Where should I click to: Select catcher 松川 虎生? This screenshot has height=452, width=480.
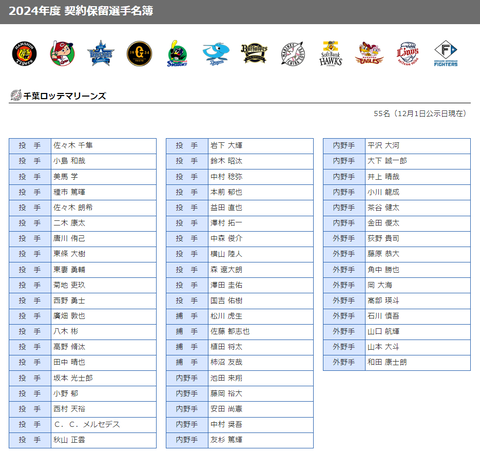[227, 316]
